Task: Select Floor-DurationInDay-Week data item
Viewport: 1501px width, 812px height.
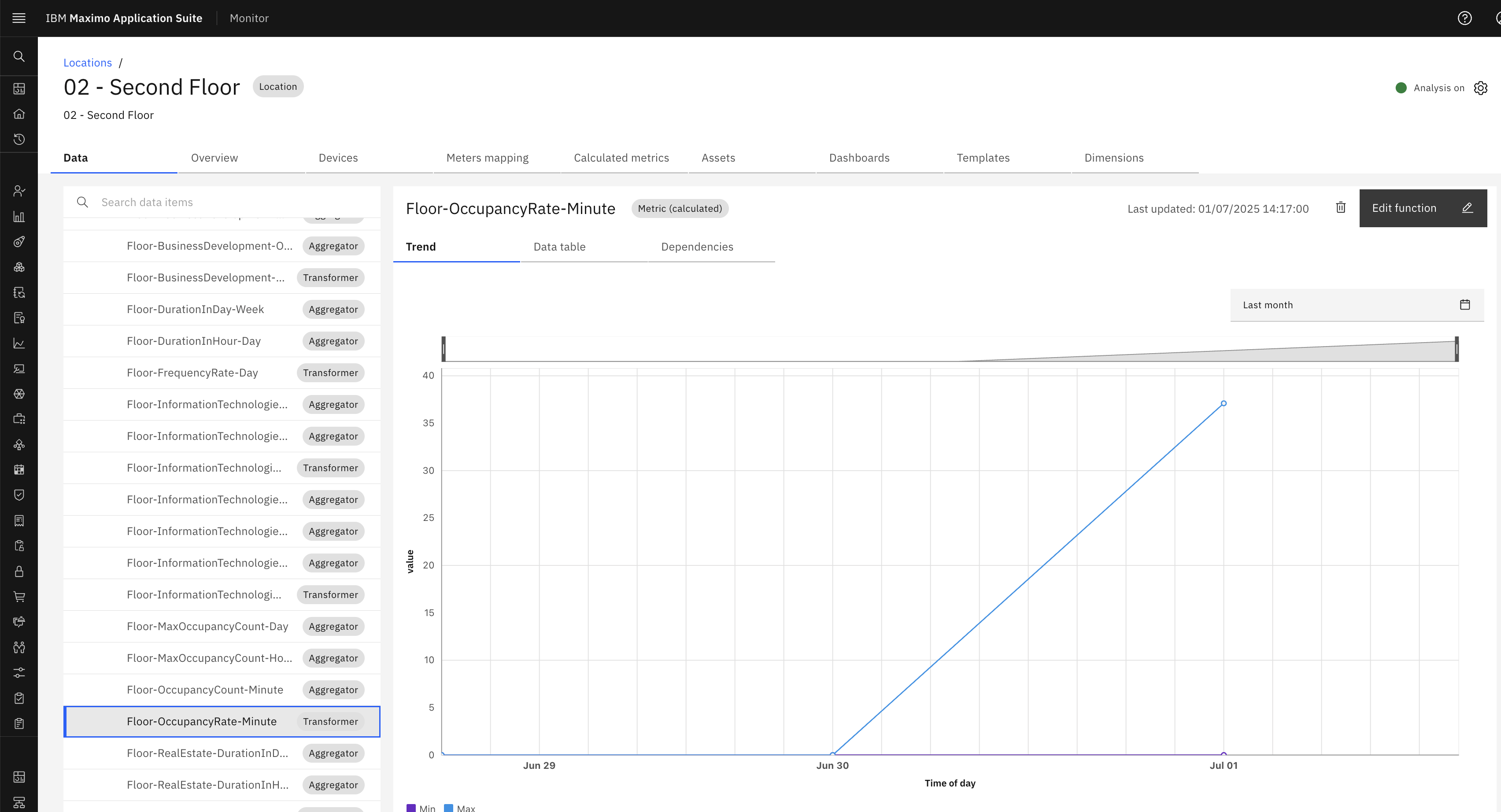Action: [x=222, y=309]
